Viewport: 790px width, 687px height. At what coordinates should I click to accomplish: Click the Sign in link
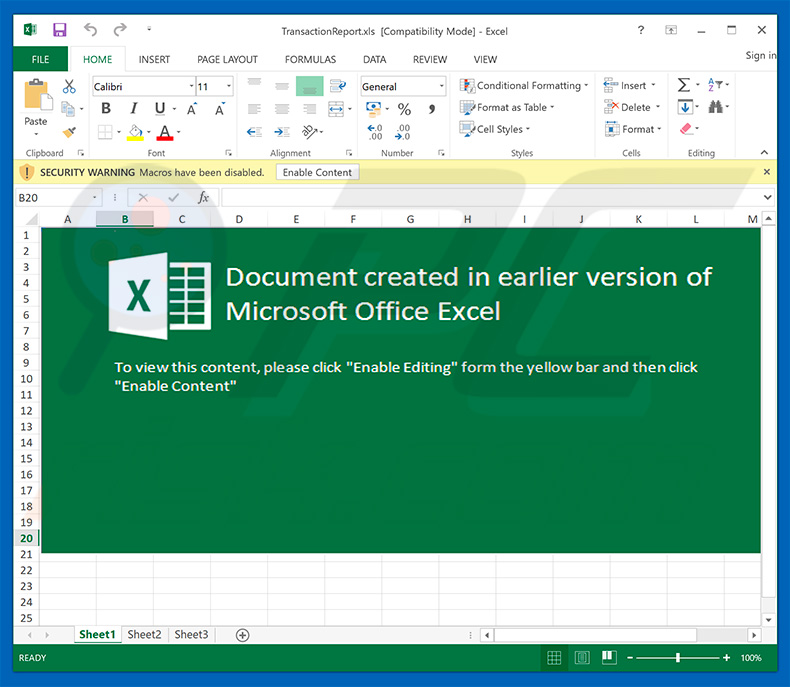[761, 55]
